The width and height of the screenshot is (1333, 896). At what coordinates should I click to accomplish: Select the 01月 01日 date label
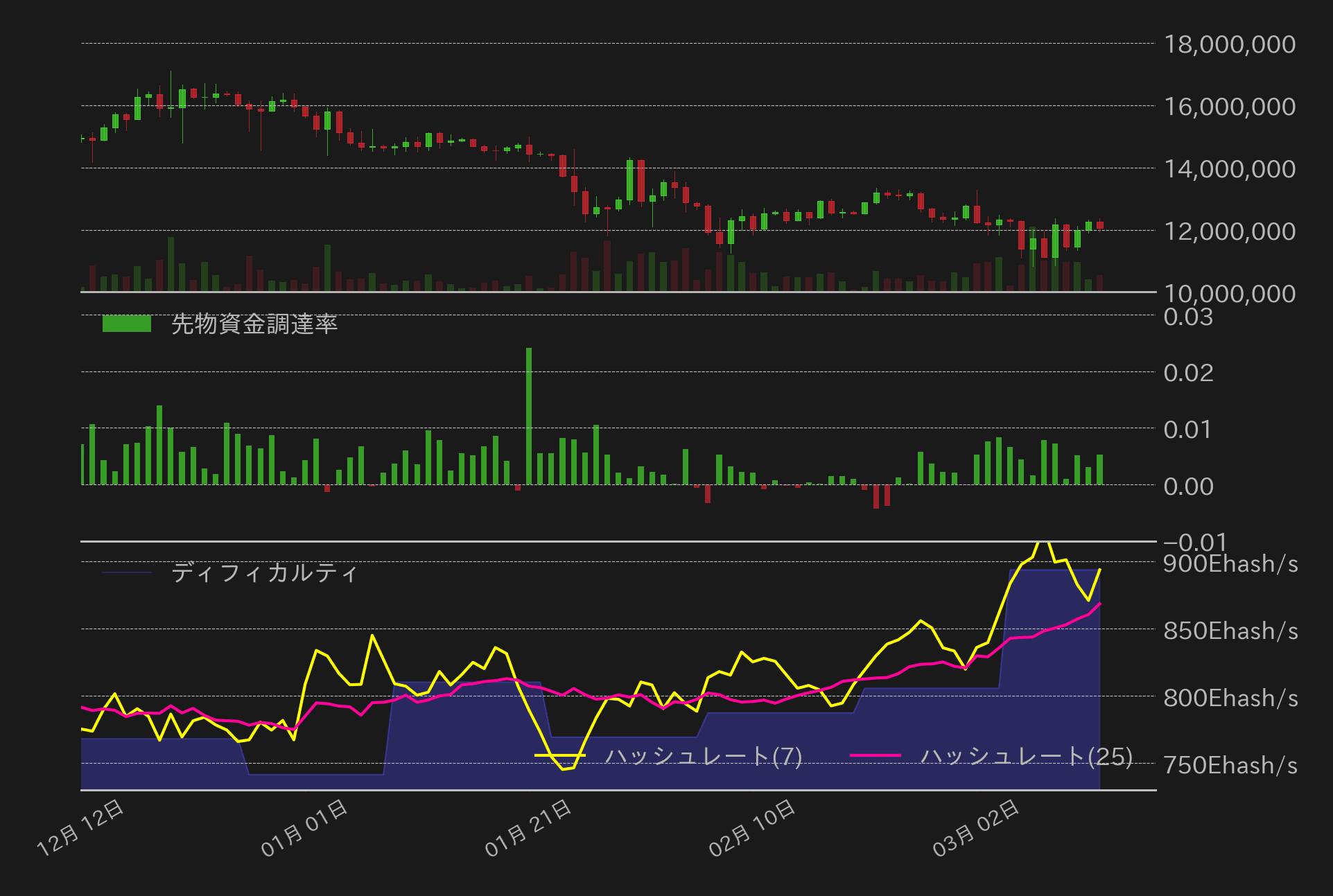pyautogui.click(x=303, y=829)
